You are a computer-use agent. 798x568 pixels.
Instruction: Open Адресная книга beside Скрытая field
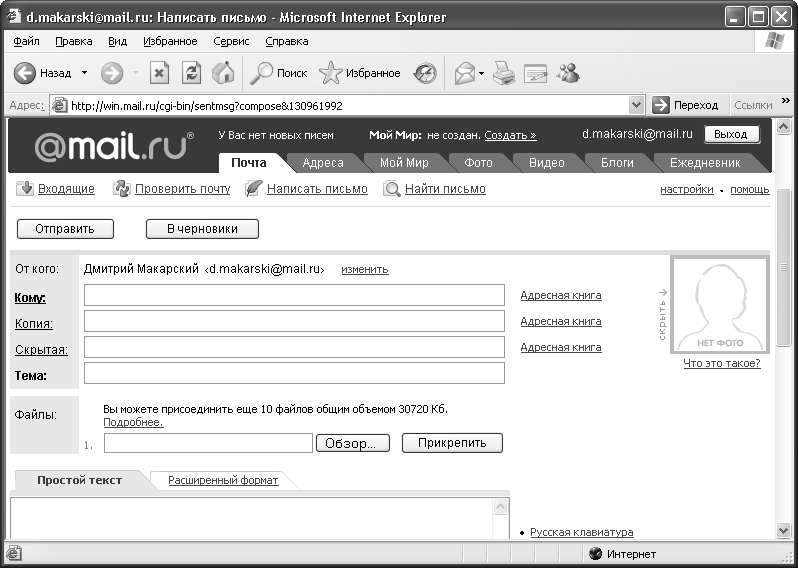pos(561,347)
